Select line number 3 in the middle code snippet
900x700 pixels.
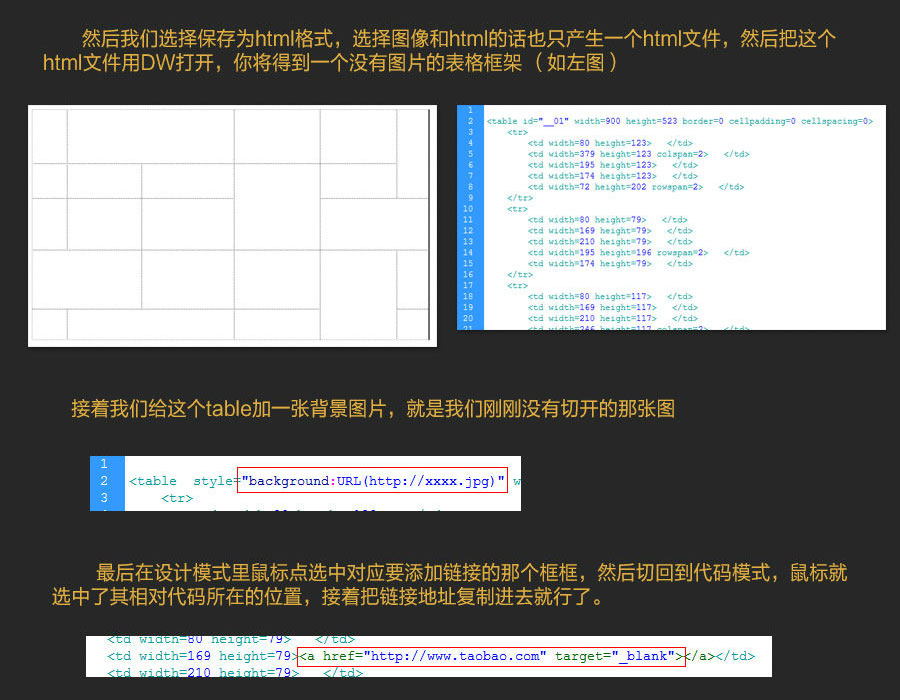tap(104, 497)
